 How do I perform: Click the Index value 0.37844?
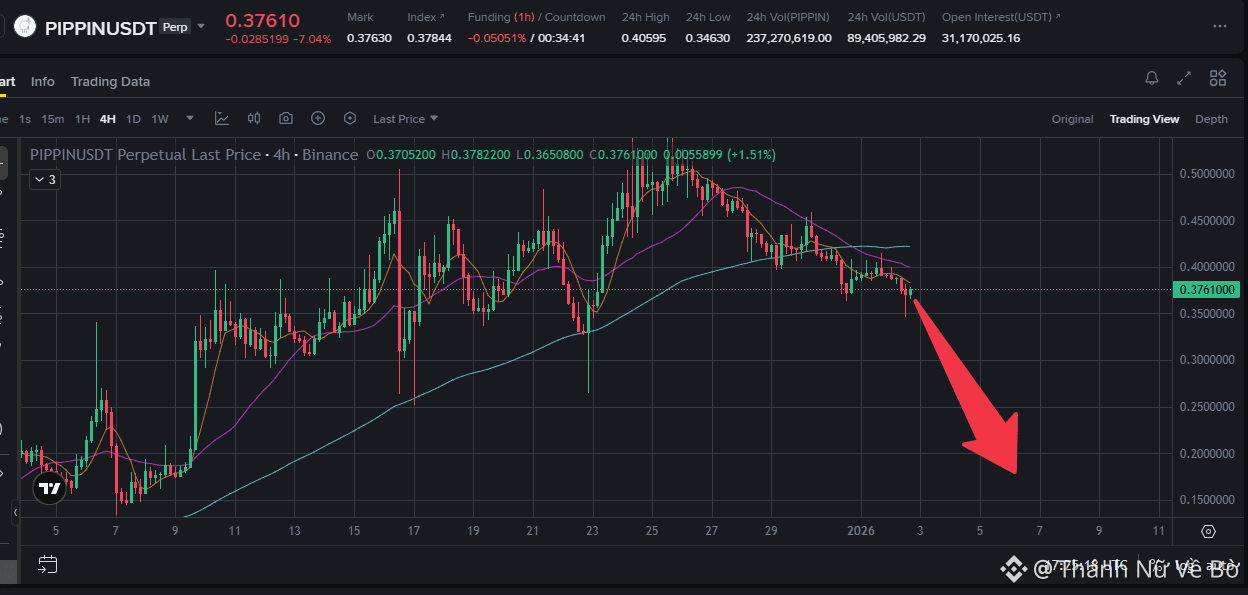(x=429, y=38)
